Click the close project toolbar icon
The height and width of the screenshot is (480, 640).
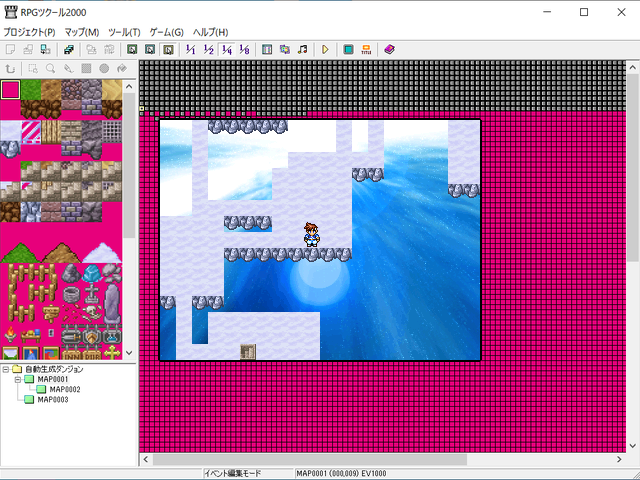coord(45,49)
